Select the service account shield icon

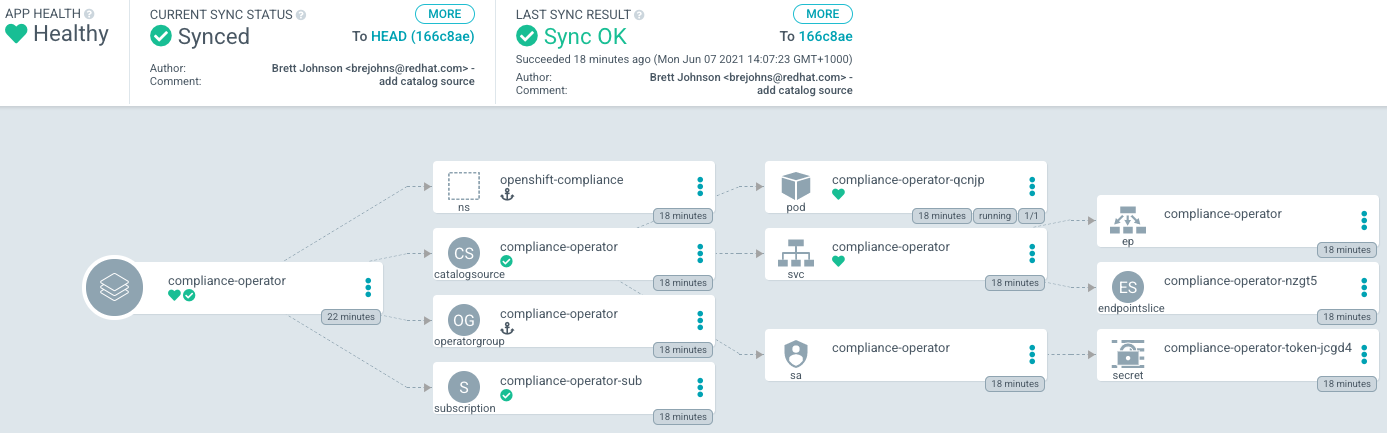tap(796, 354)
